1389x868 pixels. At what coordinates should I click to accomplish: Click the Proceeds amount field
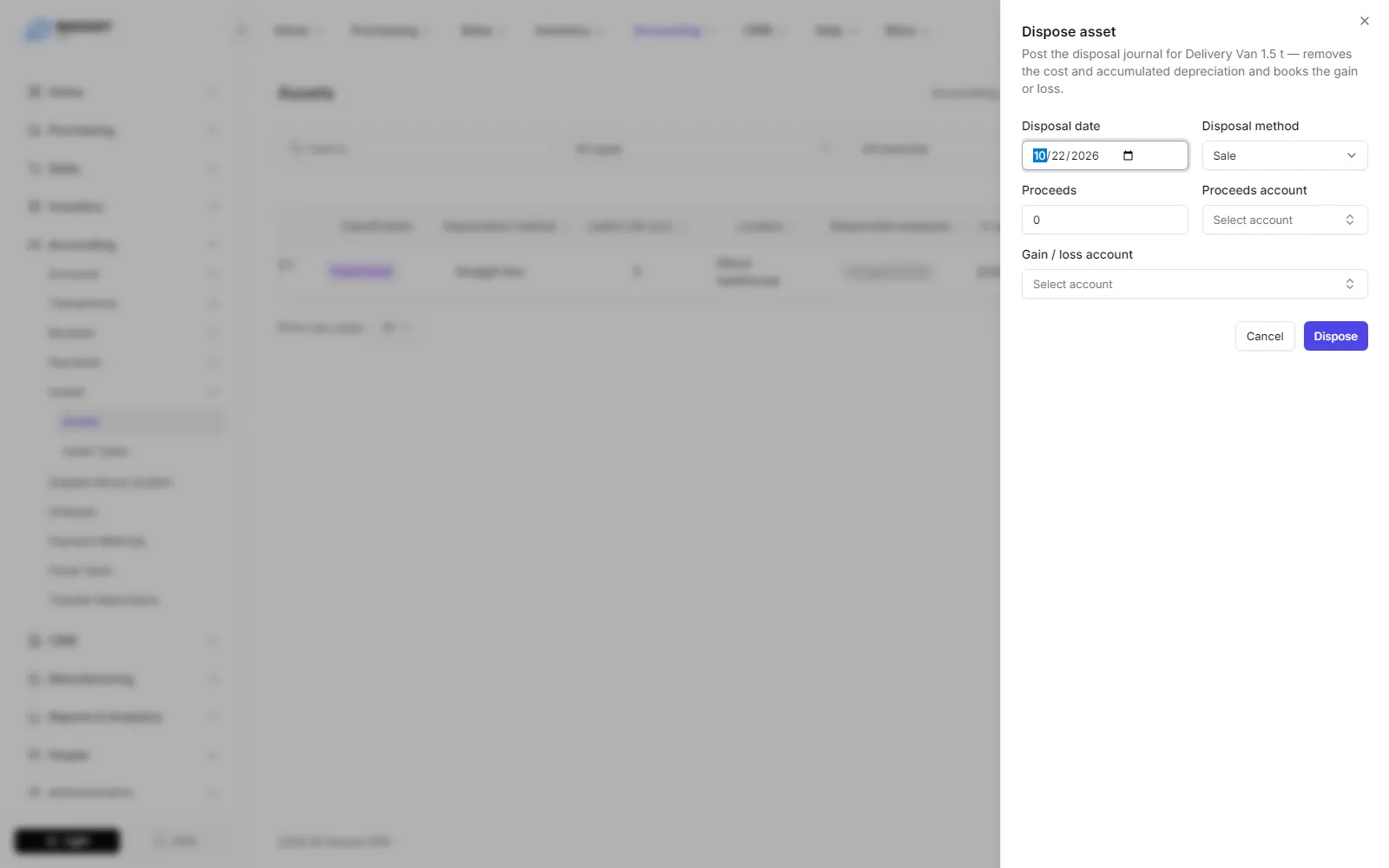click(1104, 220)
